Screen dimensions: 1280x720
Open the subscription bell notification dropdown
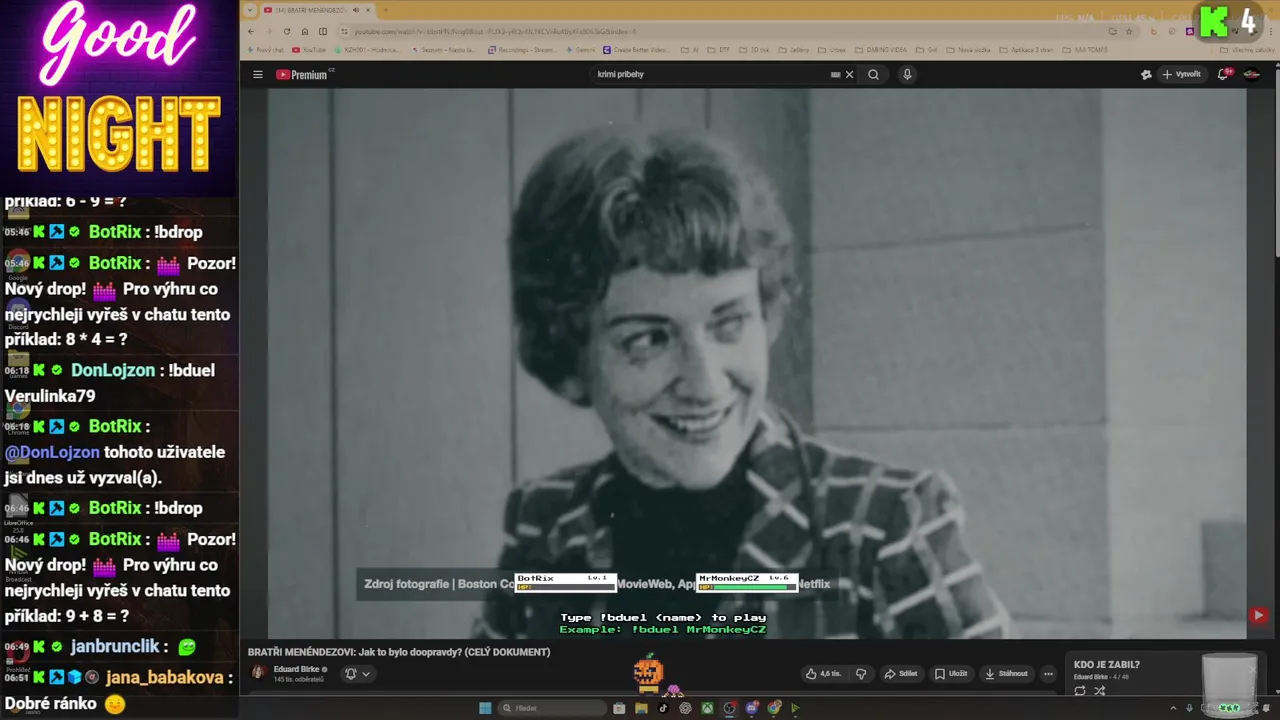click(357, 674)
